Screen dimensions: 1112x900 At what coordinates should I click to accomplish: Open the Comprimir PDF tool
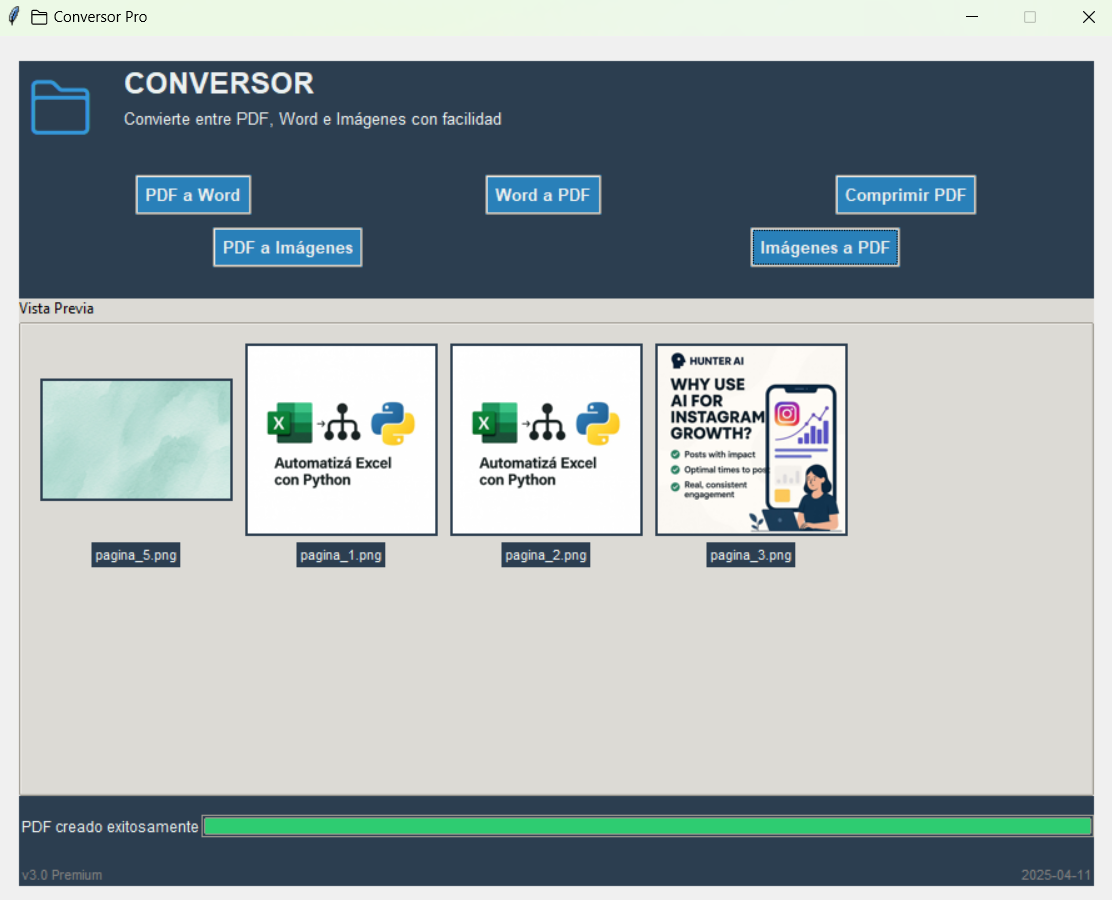pos(906,195)
